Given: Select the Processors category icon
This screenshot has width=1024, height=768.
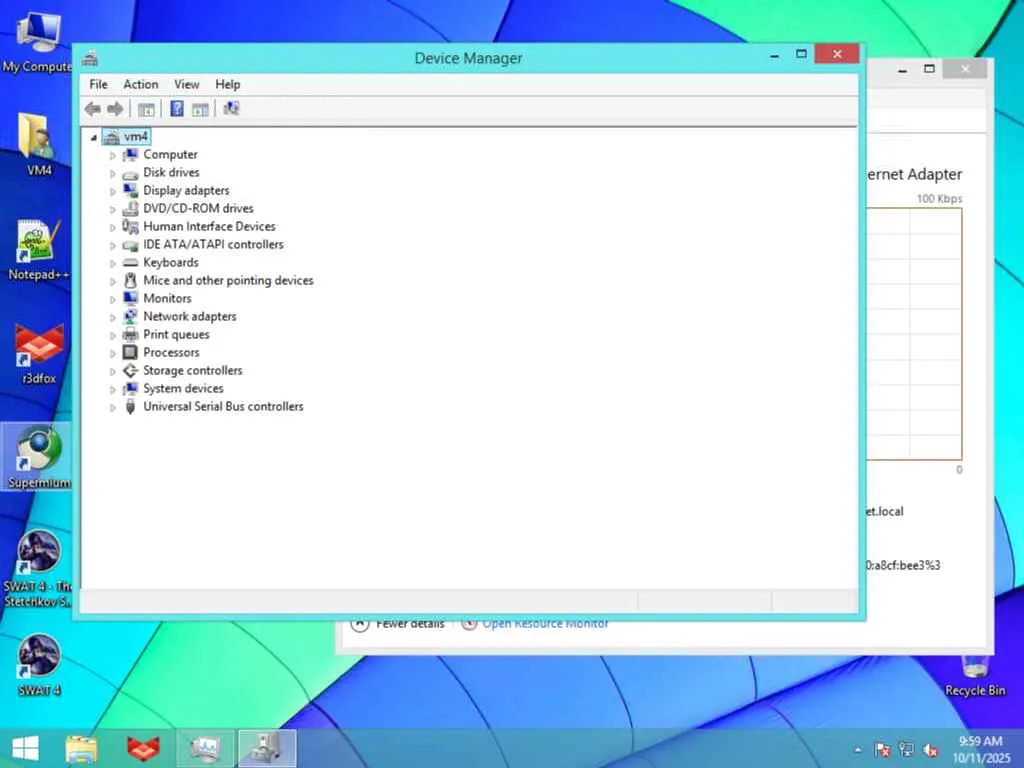Looking at the screenshot, I should 131,353.
